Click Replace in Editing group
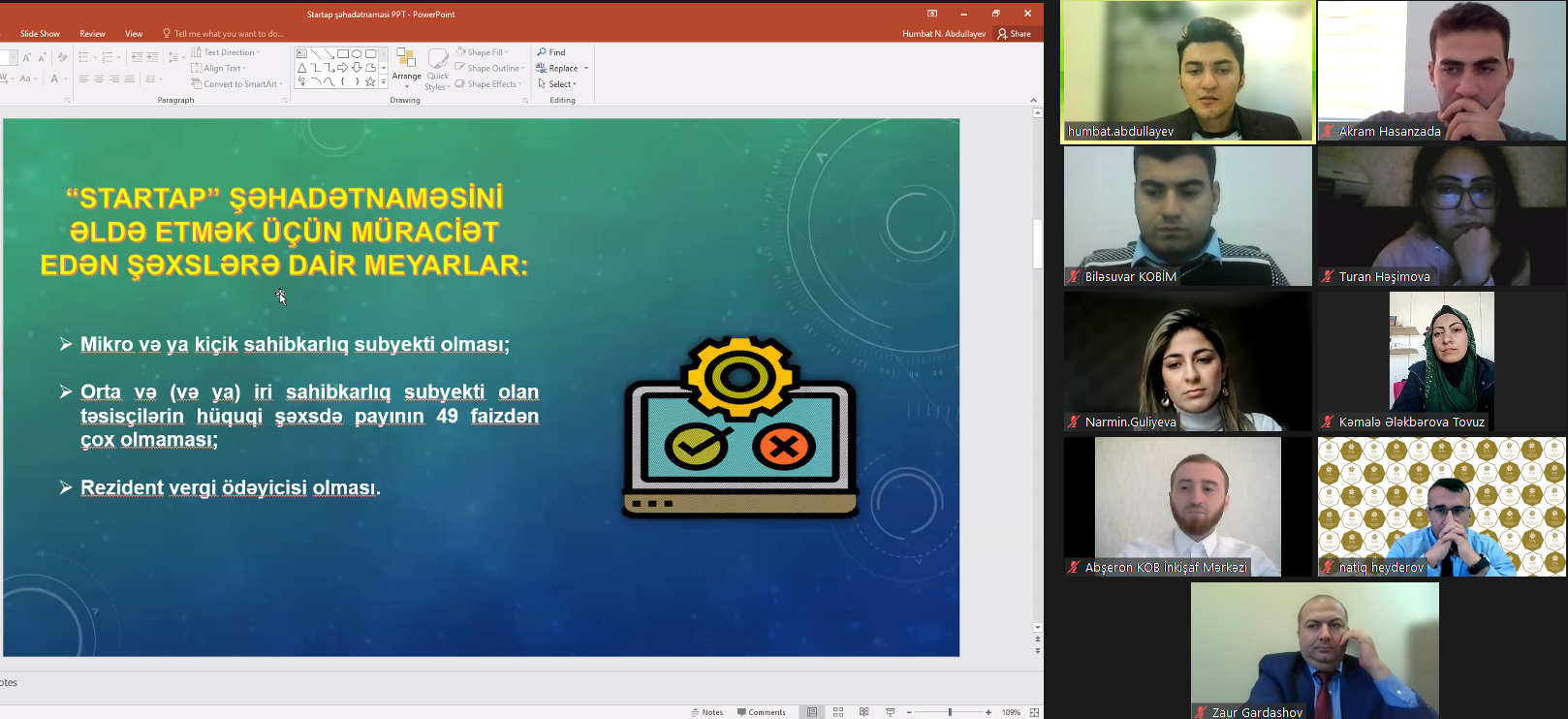This screenshot has height=719, width=1568. [557, 68]
